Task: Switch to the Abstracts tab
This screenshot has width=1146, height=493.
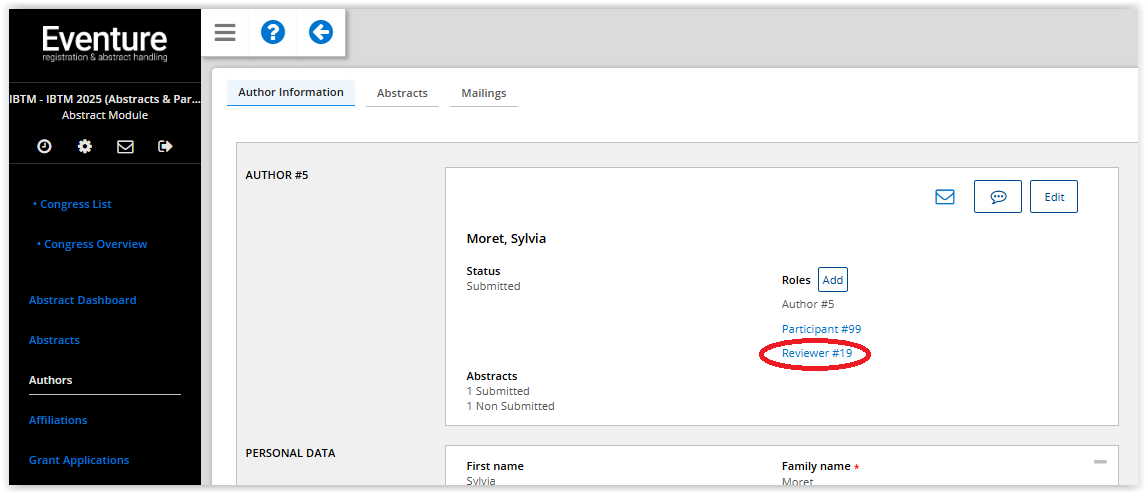Action: 402,93
